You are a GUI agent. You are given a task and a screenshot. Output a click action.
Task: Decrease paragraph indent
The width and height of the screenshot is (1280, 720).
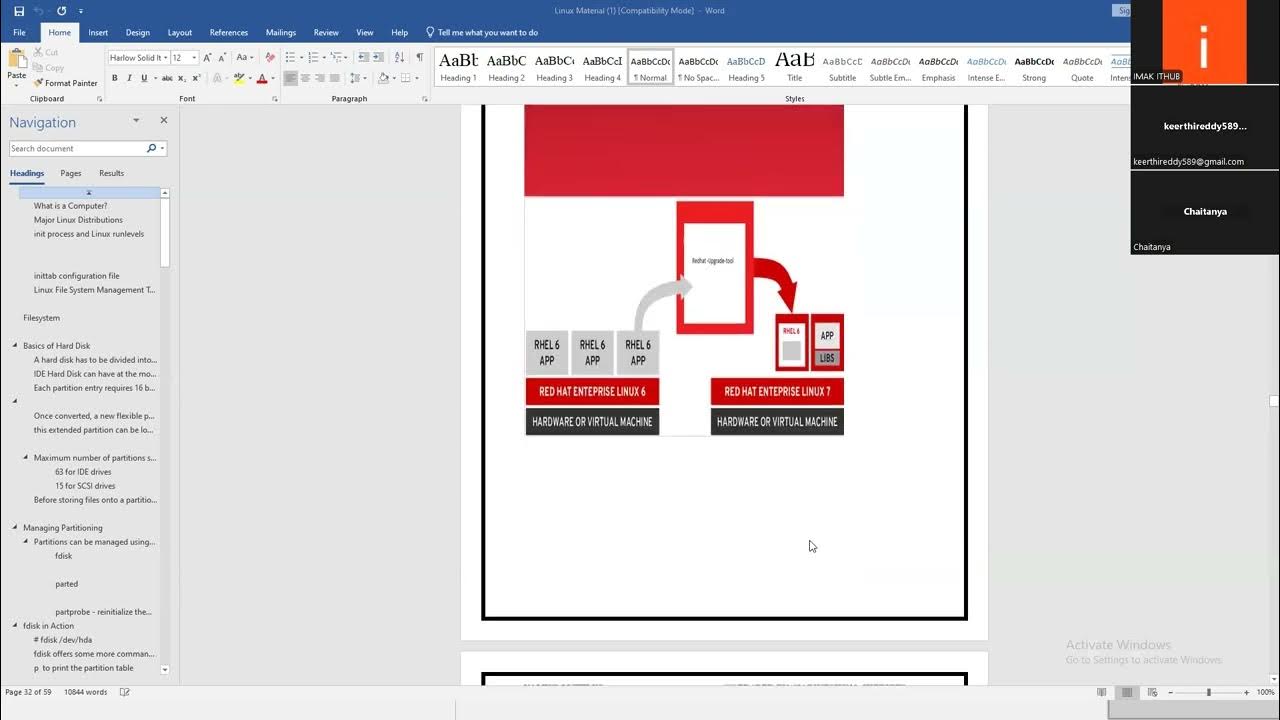[x=363, y=58]
